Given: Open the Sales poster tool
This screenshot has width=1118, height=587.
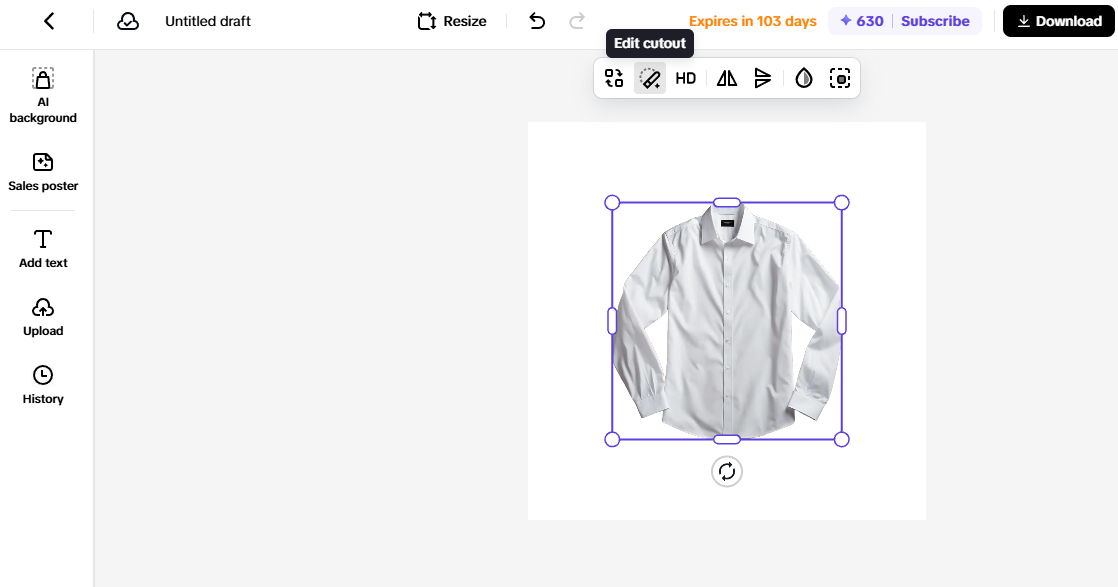Looking at the screenshot, I should click(x=43, y=172).
